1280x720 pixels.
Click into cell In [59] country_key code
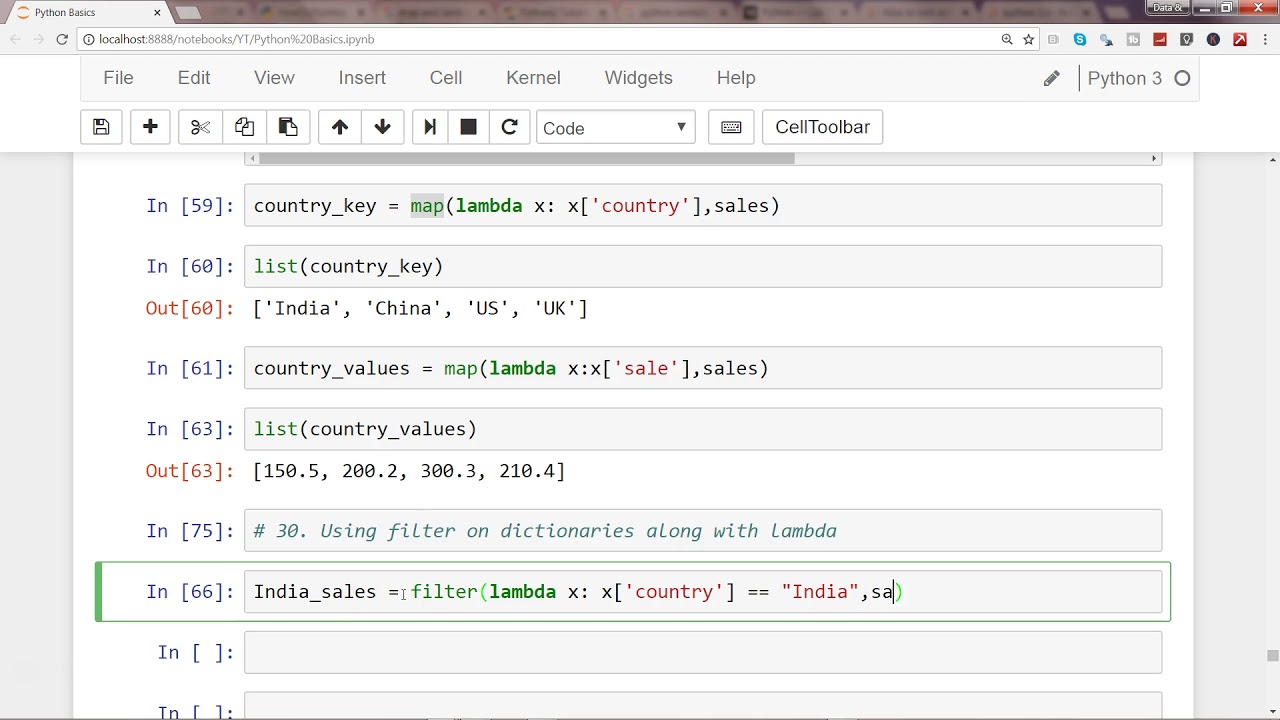pyautogui.click(x=703, y=206)
